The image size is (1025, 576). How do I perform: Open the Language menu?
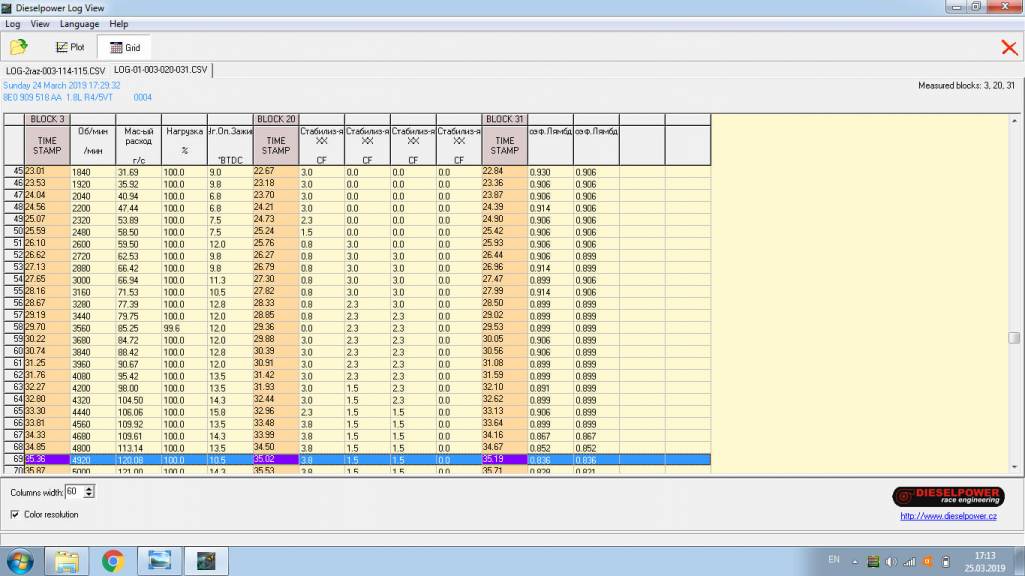click(x=79, y=24)
